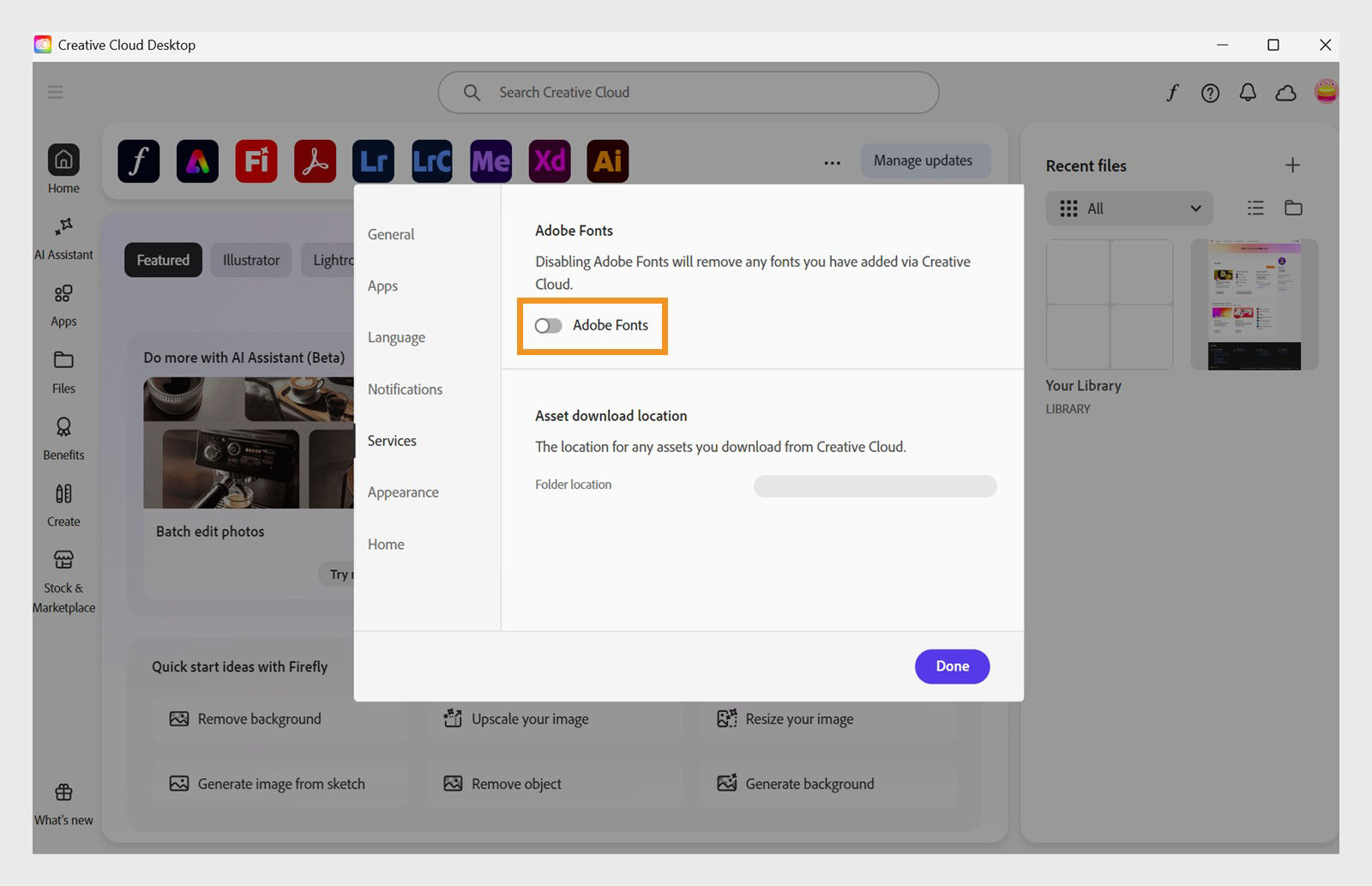Expand the All filter dropdown

(1129, 208)
